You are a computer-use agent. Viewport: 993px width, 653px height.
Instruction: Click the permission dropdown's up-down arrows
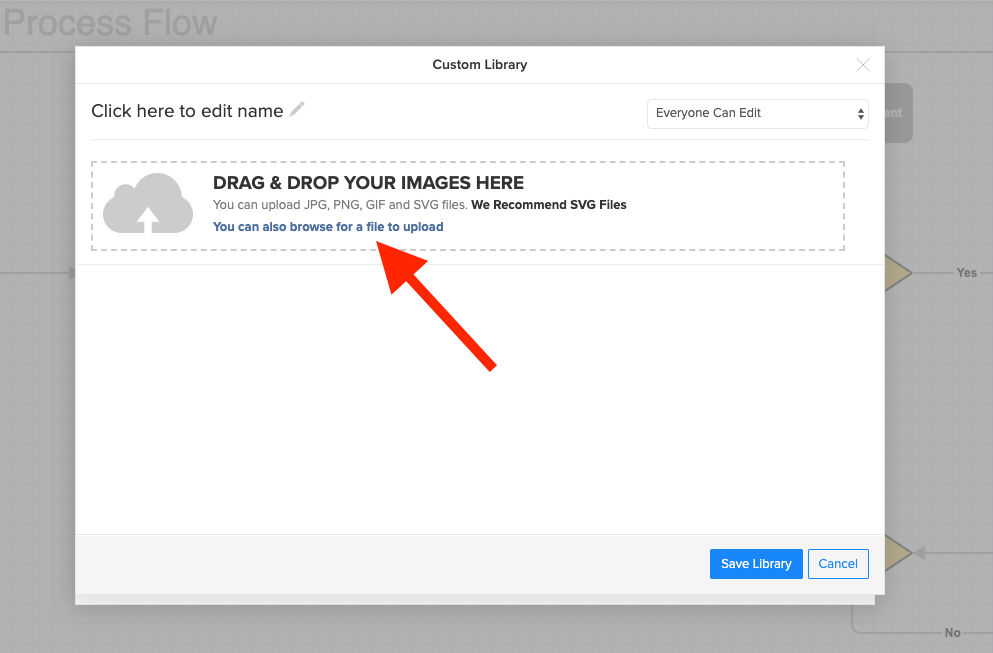pos(861,113)
